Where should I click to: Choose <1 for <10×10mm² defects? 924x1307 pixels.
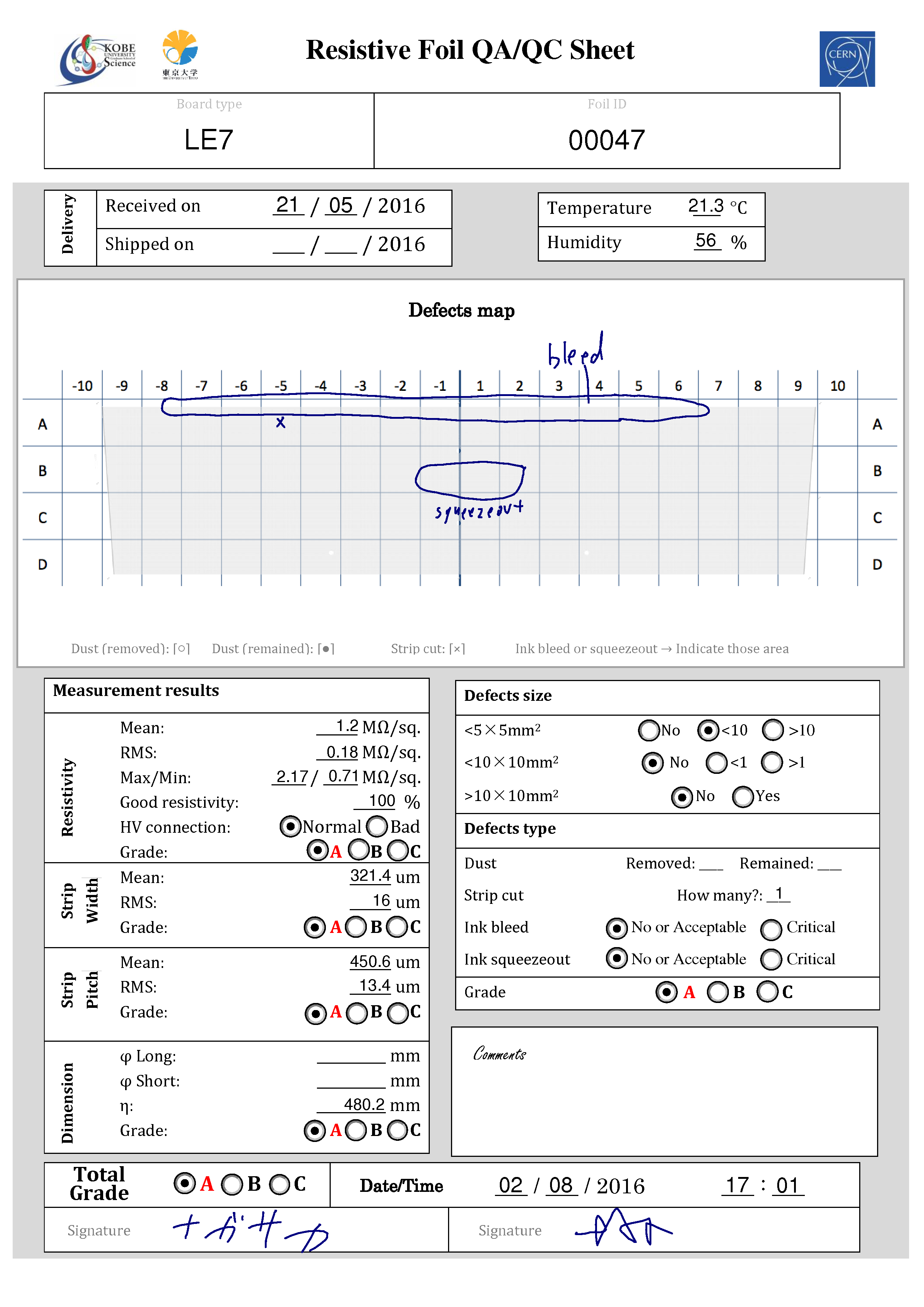(716, 762)
